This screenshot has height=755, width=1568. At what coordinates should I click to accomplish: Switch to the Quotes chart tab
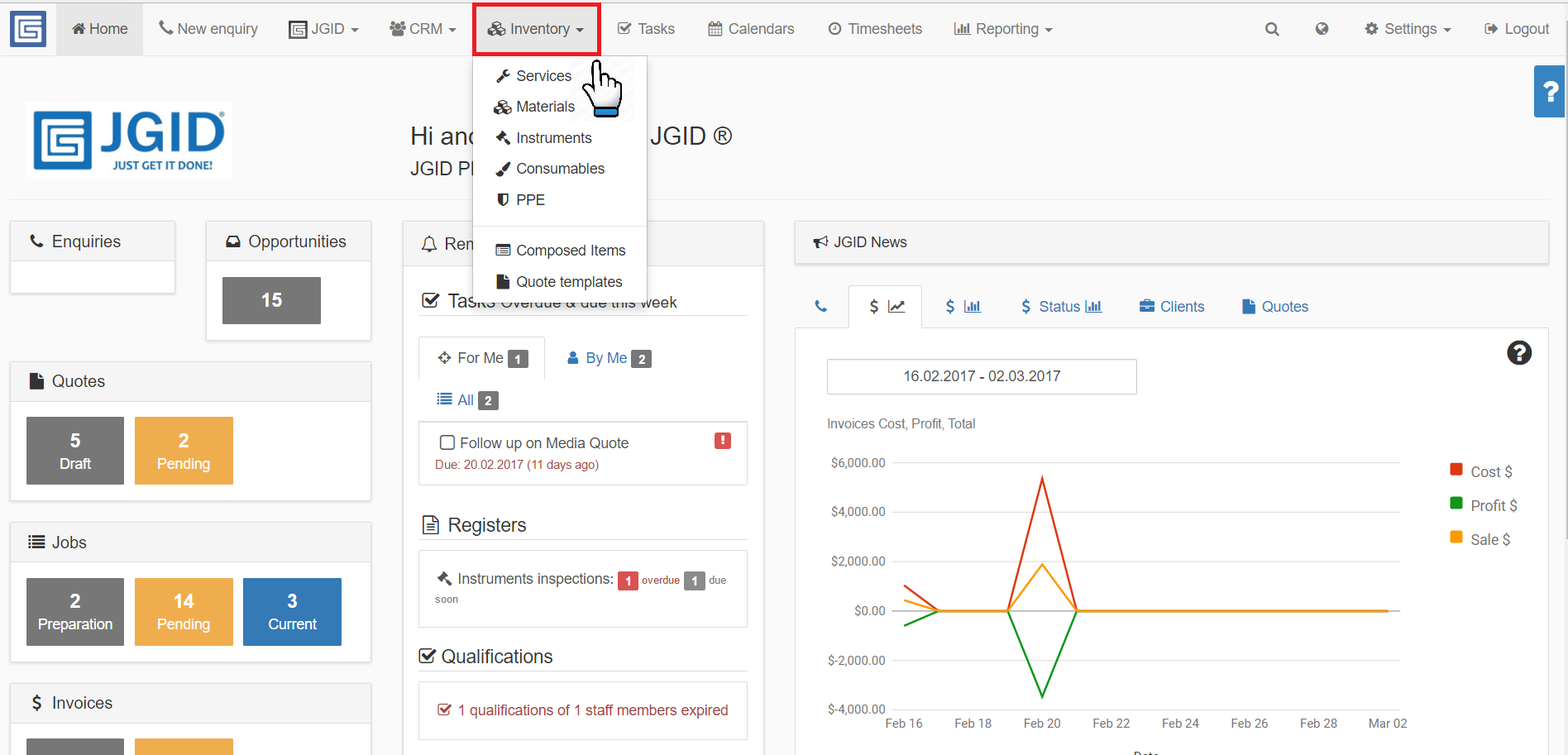[1275, 307]
